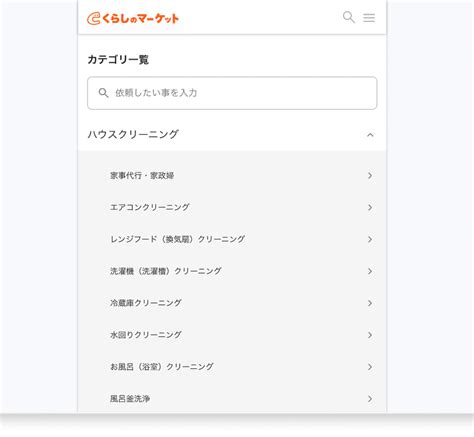Click the くらしのマーケット logo
The image size is (474, 437).
click(133, 18)
